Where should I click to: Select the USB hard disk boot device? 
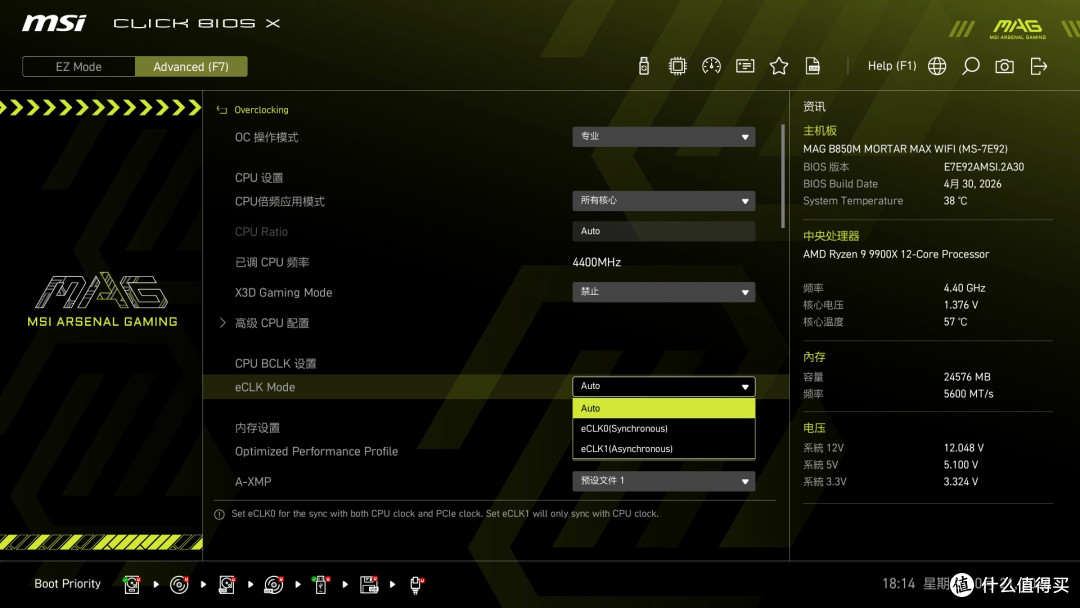tap(227, 585)
